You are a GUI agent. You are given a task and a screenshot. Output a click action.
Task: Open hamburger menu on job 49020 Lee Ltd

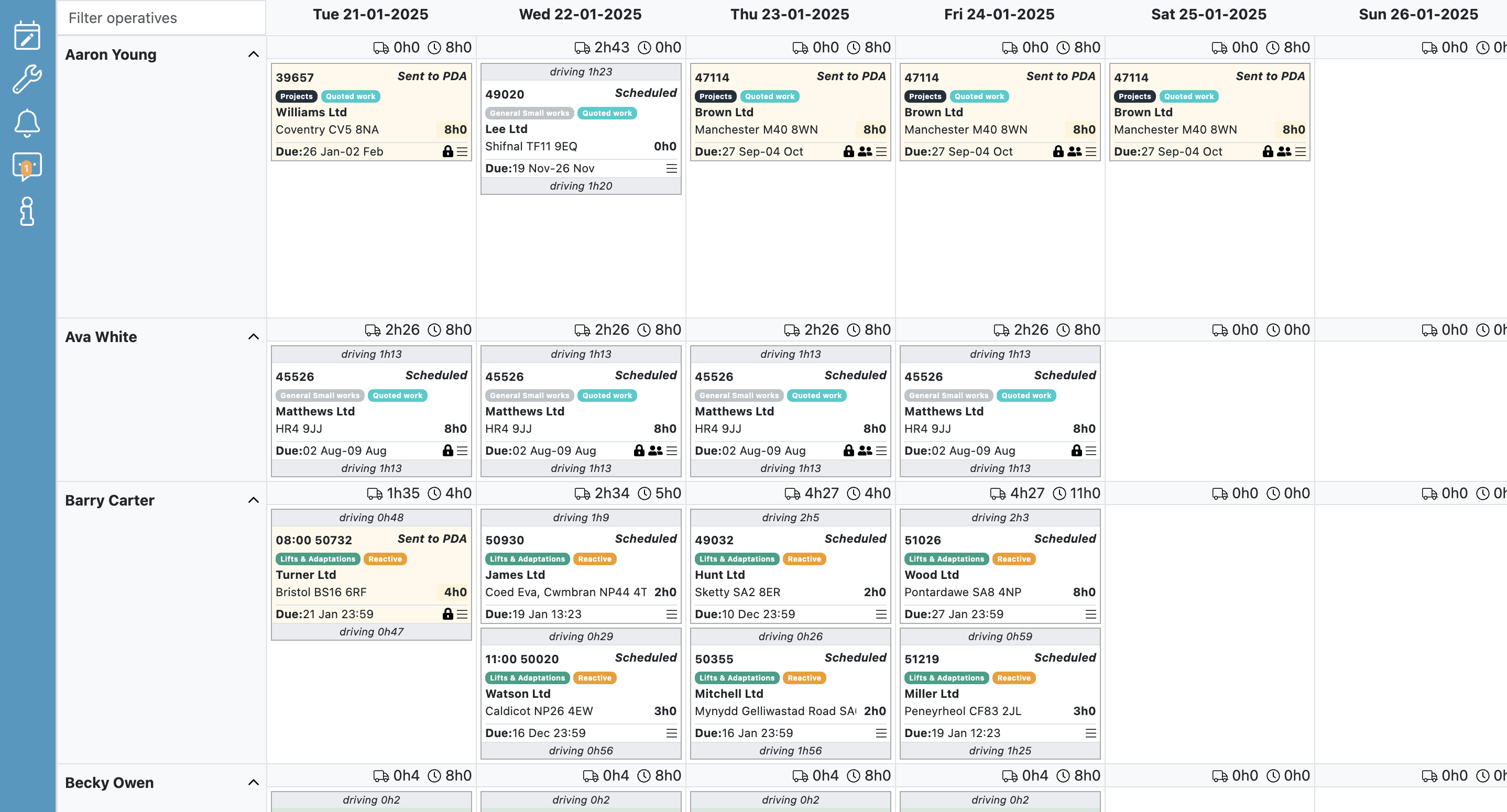pos(672,169)
